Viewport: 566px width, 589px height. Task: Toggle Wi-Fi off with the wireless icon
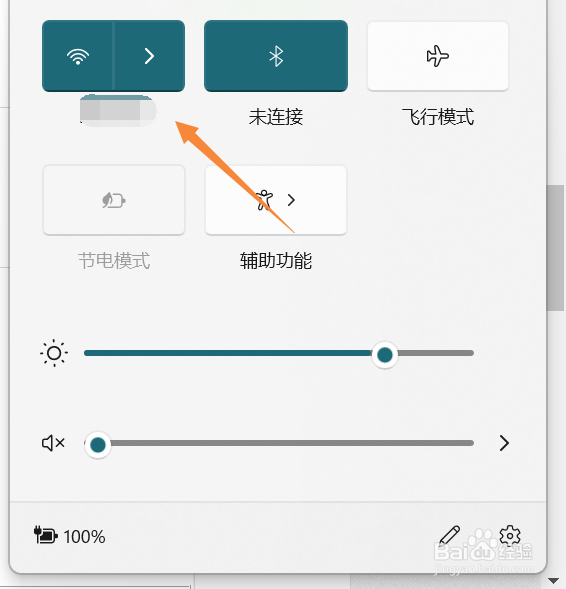click(x=78, y=56)
